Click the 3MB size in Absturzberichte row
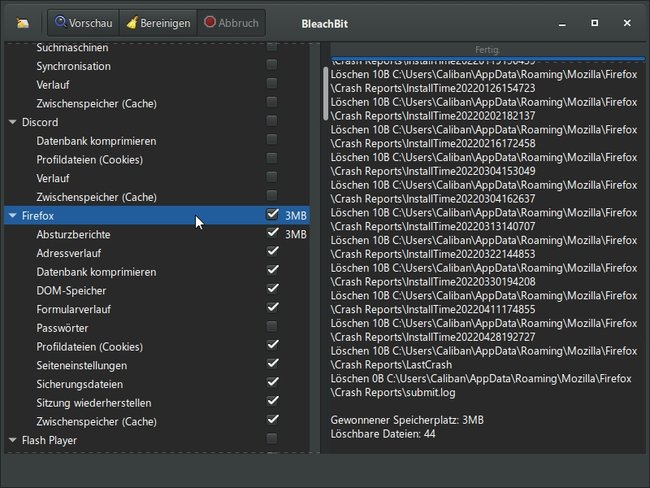The height and width of the screenshot is (488, 650). pos(296,235)
